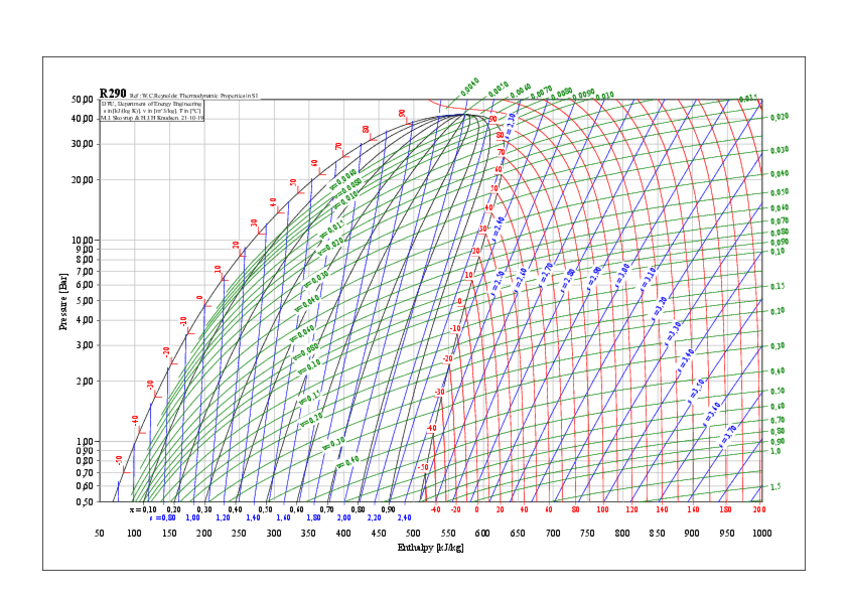
Task: Click pressure axis tick '50,00'
Action: coord(82,99)
